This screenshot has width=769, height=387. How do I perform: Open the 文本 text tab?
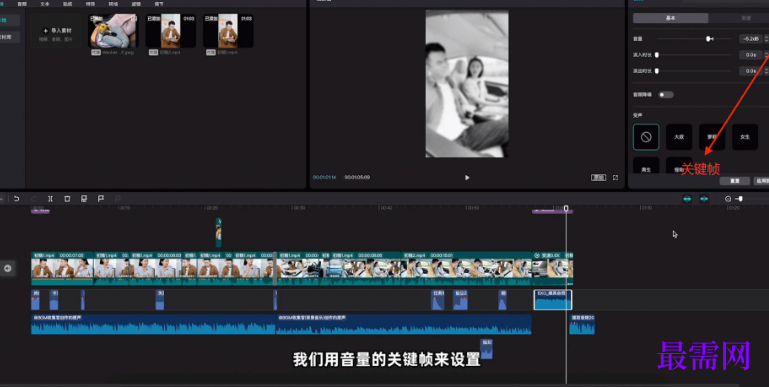click(x=45, y=3)
